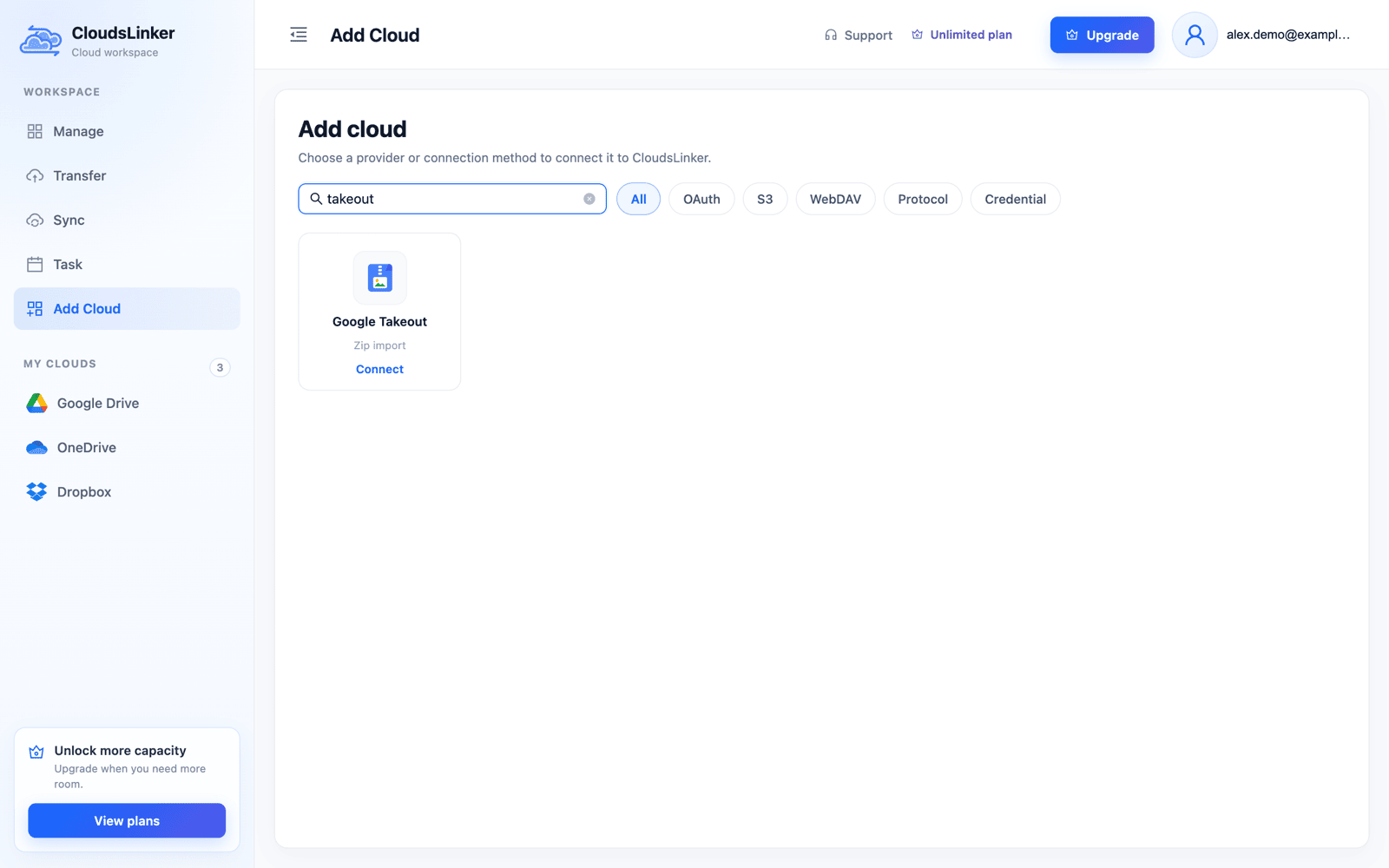The image size is (1389, 868).
Task: Open the Sync page
Action: [127, 220]
